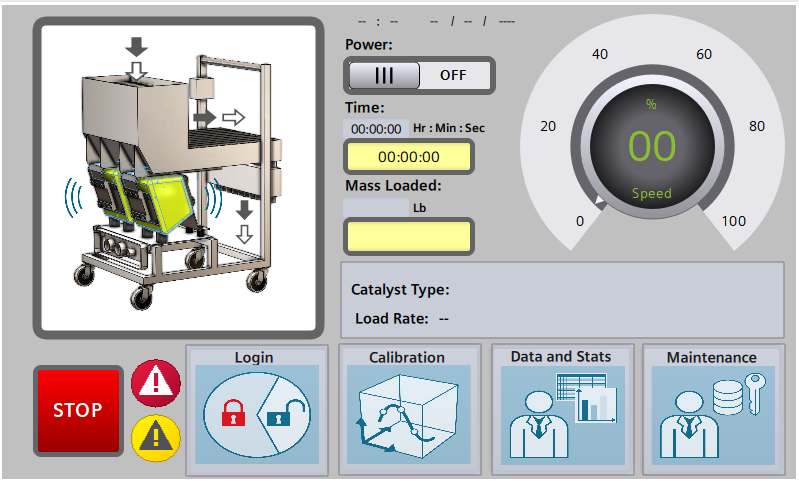Click the 100 mark on speed gauge

point(733,220)
